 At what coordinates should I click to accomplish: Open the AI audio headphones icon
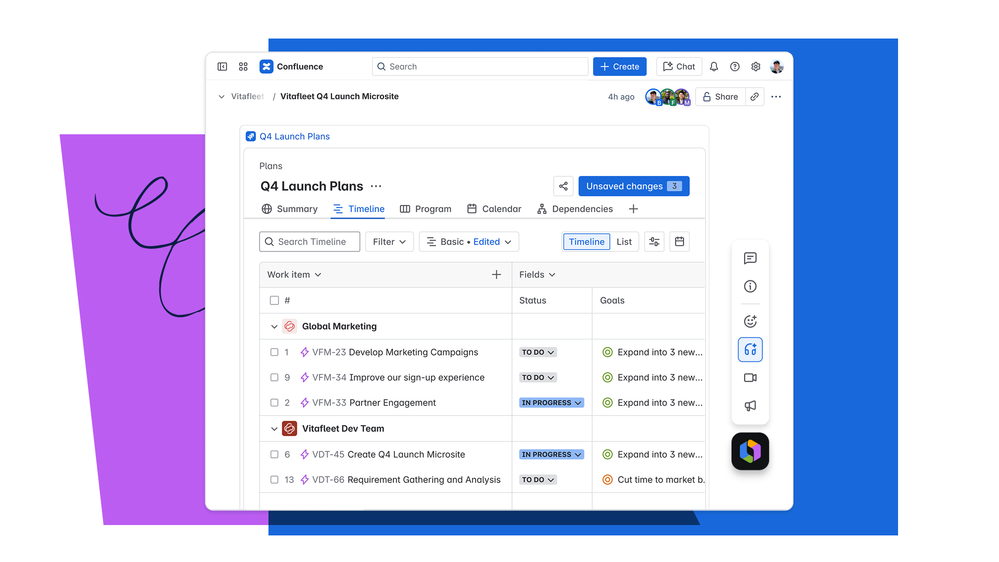tap(750, 349)
